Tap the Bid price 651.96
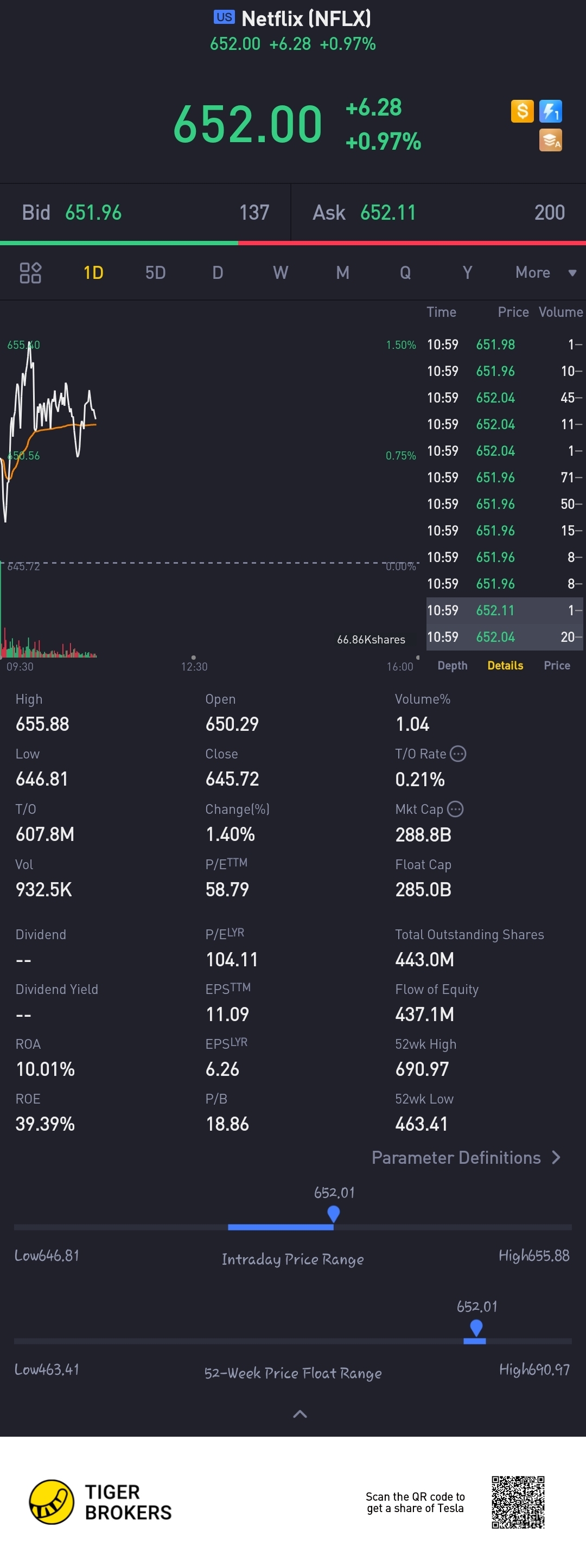Image resolution: width=586 pixels, height=1568 pixels. click(x=93, y=213)
